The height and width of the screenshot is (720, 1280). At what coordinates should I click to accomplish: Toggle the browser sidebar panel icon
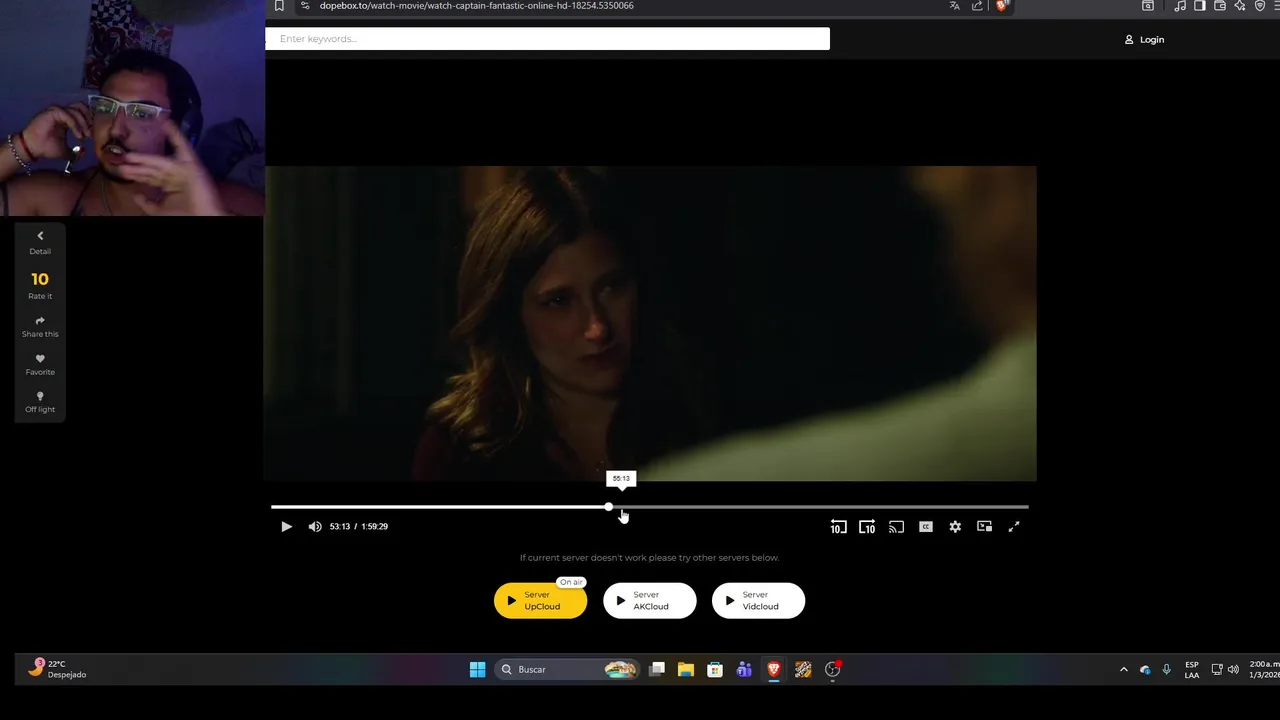(x=1200, y=6)
